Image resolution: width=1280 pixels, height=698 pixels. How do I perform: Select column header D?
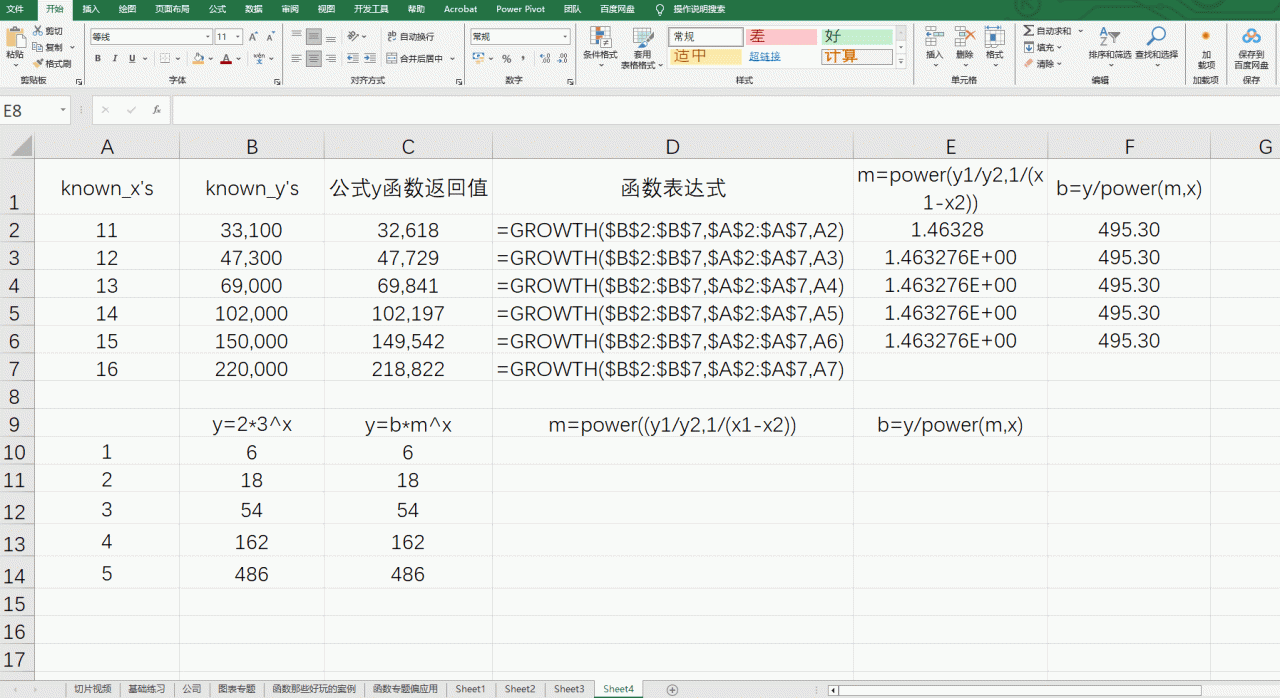coord(673,147)
